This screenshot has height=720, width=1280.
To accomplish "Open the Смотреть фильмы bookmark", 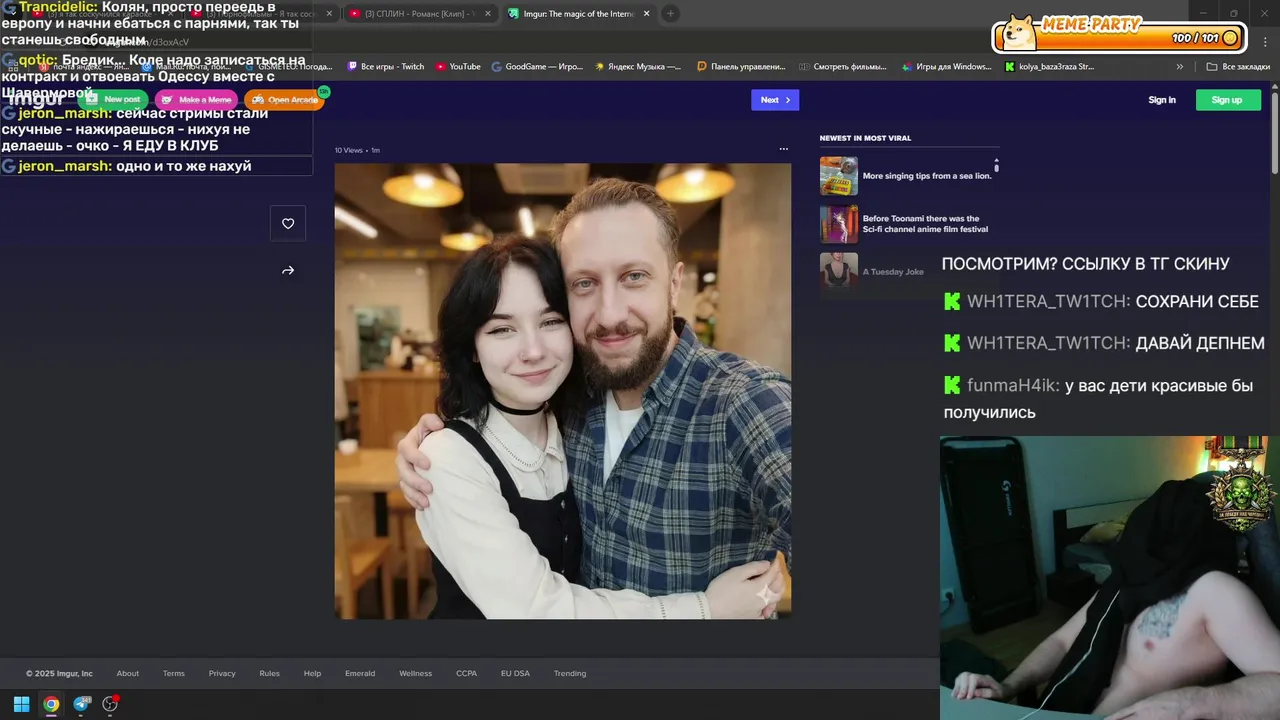I will point(843,67).
